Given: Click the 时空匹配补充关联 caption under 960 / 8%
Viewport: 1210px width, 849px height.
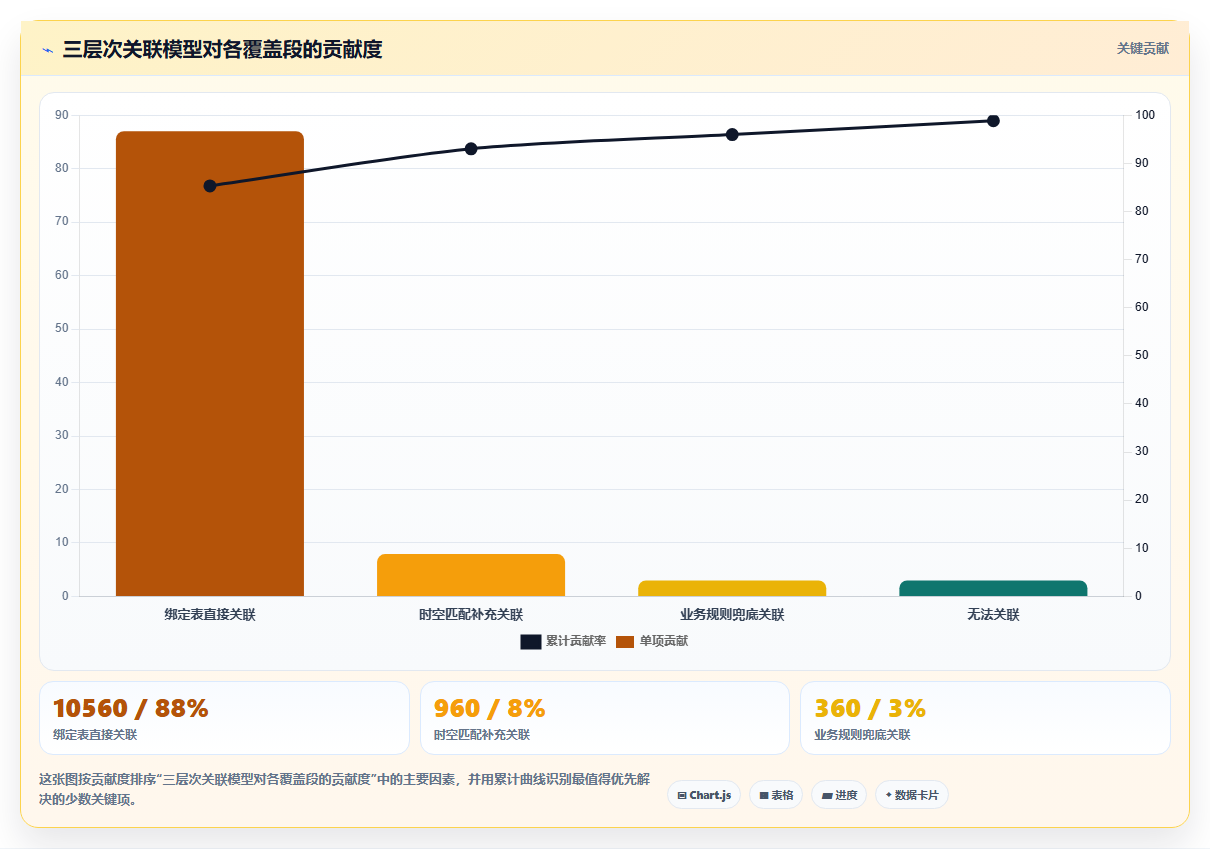Looking at the screenshot, I should click(482, 735).
